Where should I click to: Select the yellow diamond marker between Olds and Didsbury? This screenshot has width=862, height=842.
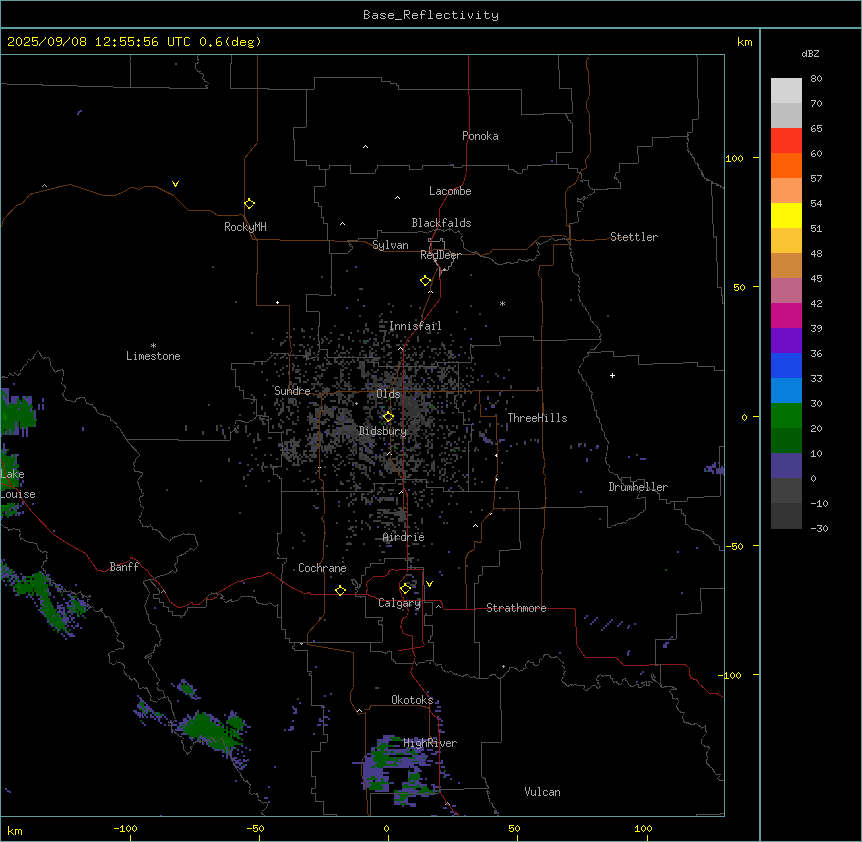coord(388,417)
